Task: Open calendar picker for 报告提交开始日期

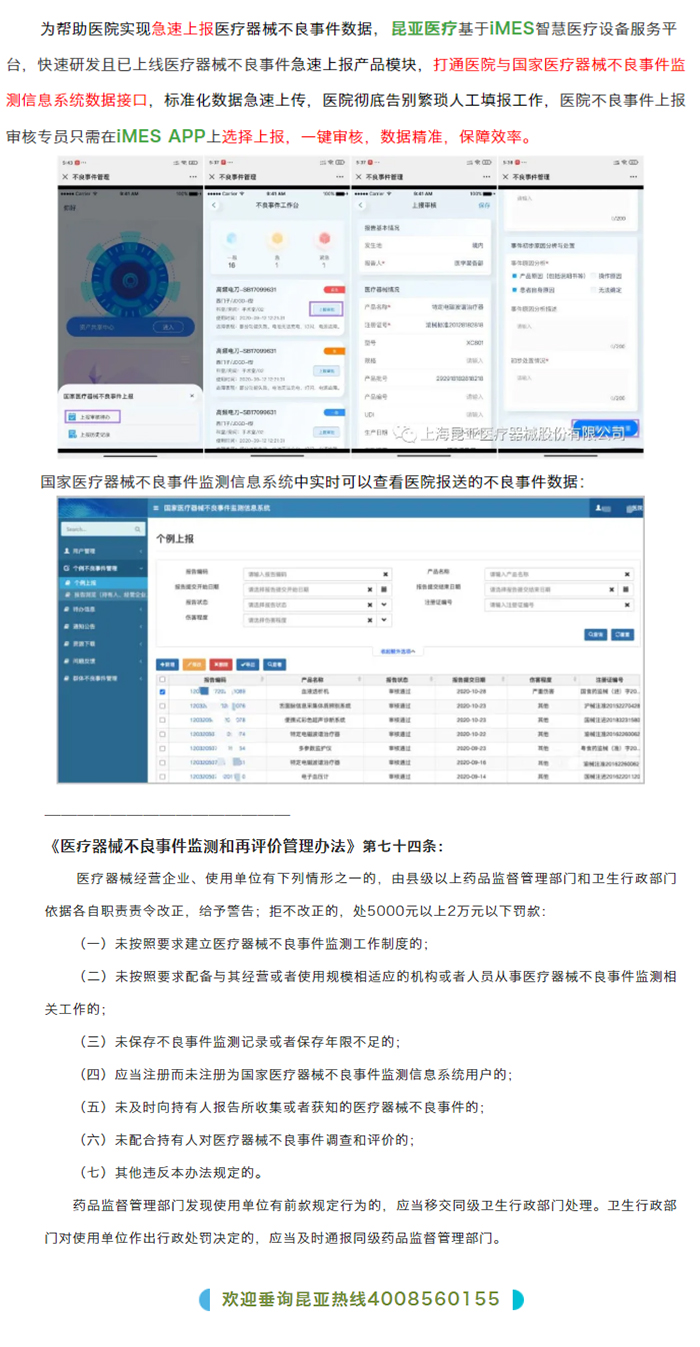Action: (384, 590)
